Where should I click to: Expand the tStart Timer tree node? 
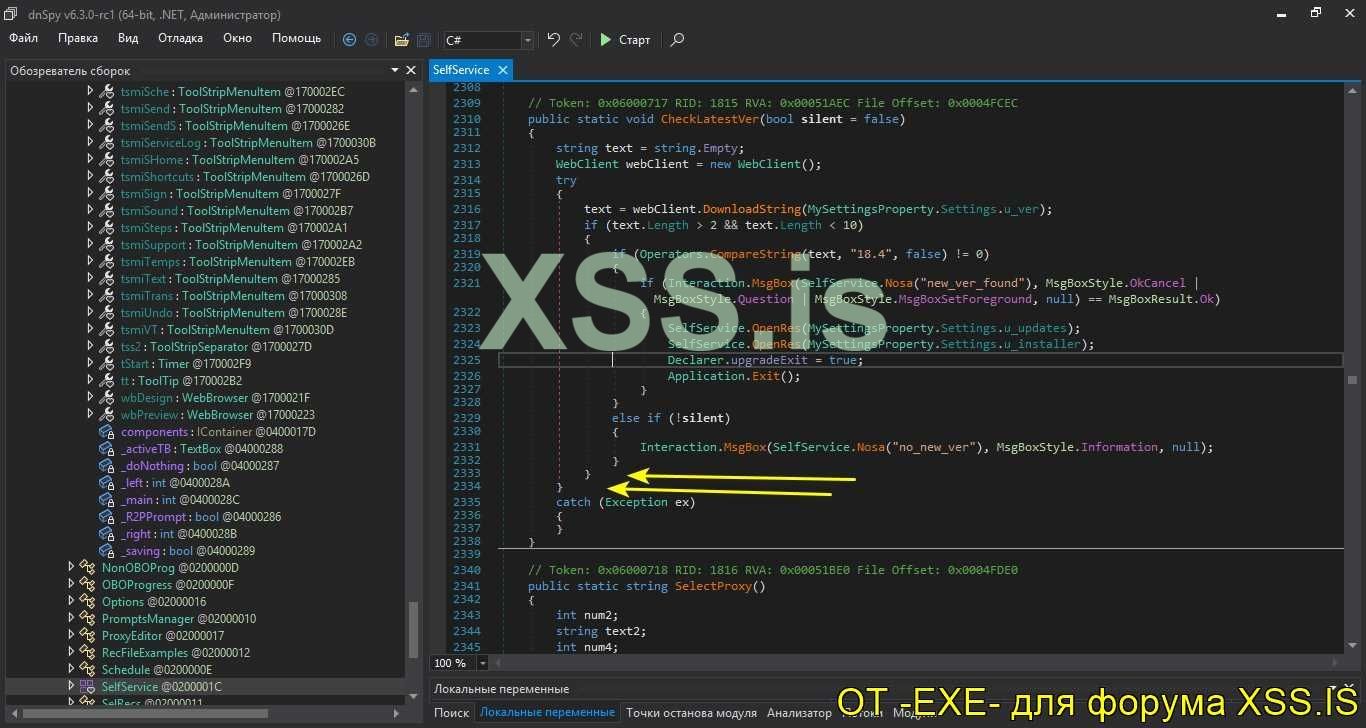click(x=90, y=364)
